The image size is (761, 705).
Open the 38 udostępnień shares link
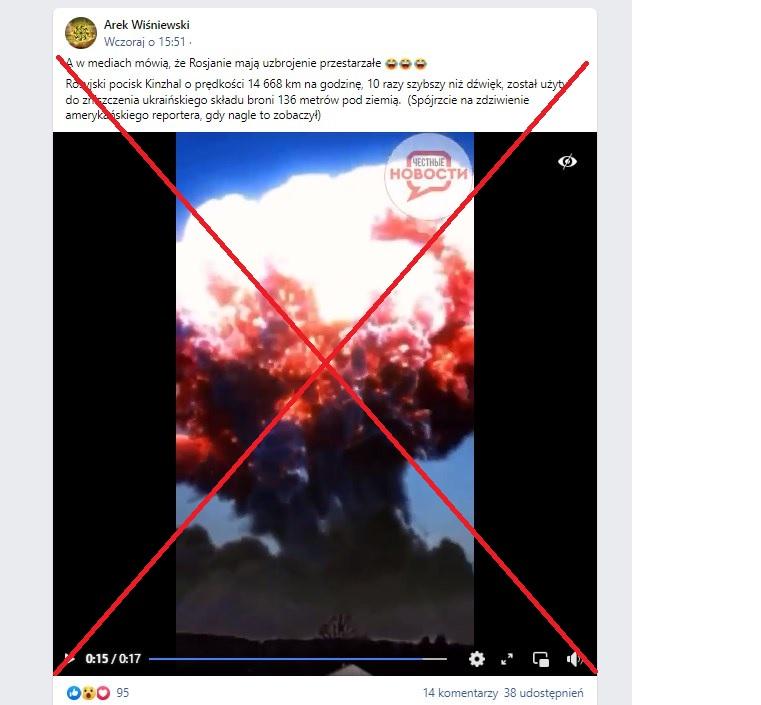tap(544, 693)
